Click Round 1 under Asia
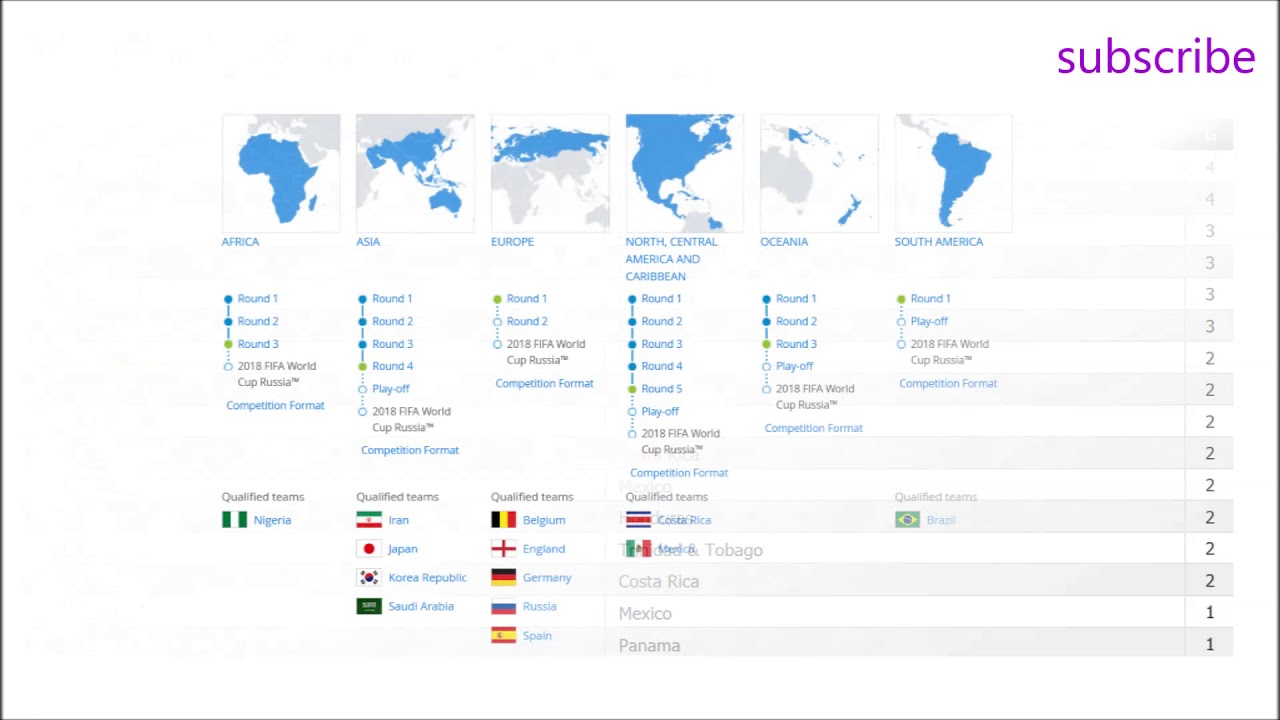The width and height of the screenshot is (1280, 720). 392,299
